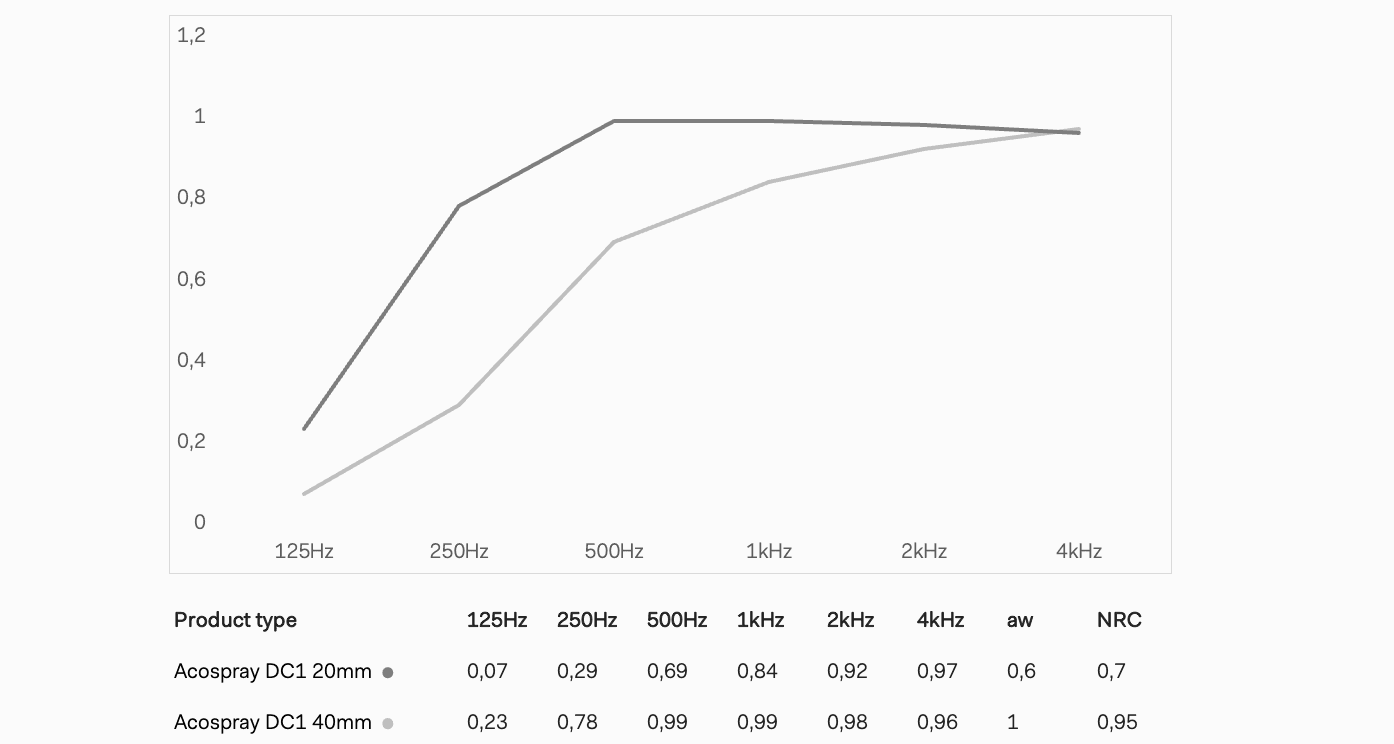The width and height of the screenshot is (1394, 744).
Task: Click the dark line's peak at 500Hz
Action: coord(614,121)
